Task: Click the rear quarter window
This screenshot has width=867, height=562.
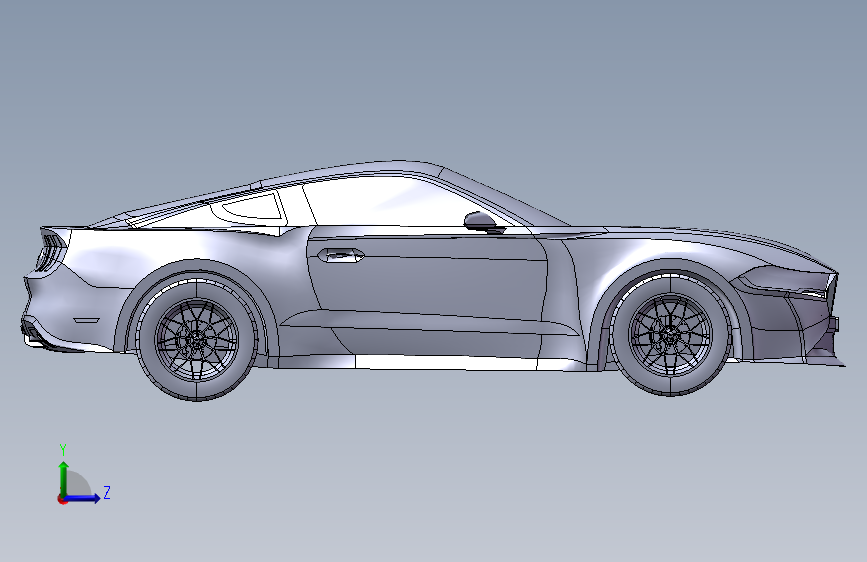Action: tap(254, 206)
